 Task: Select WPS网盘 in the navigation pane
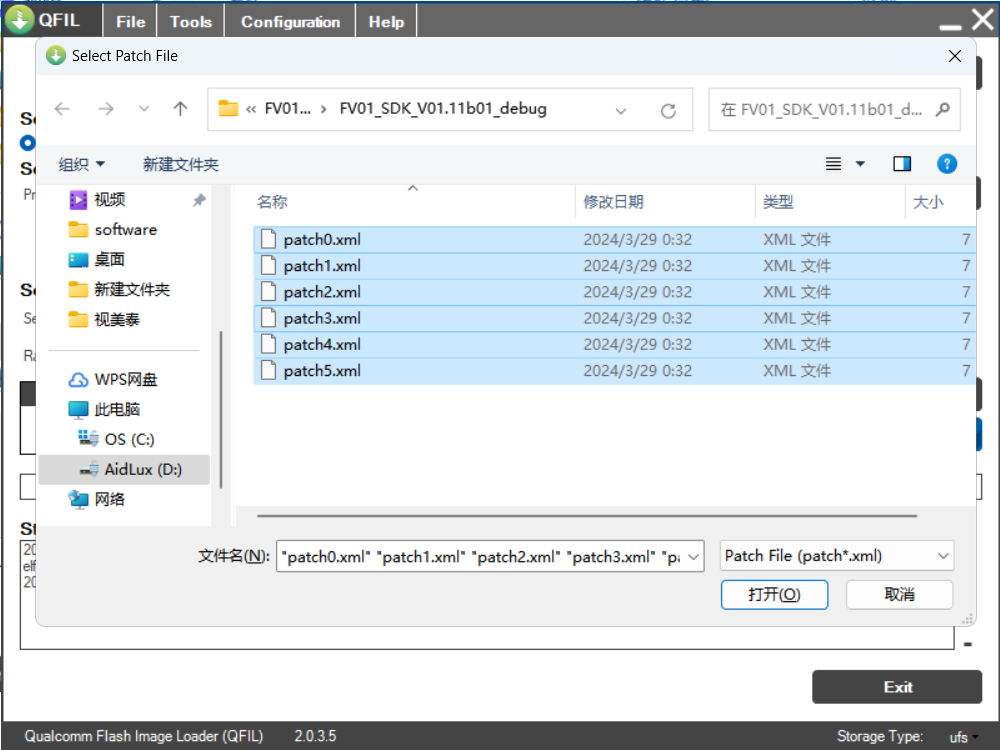(x=125, y=379)
